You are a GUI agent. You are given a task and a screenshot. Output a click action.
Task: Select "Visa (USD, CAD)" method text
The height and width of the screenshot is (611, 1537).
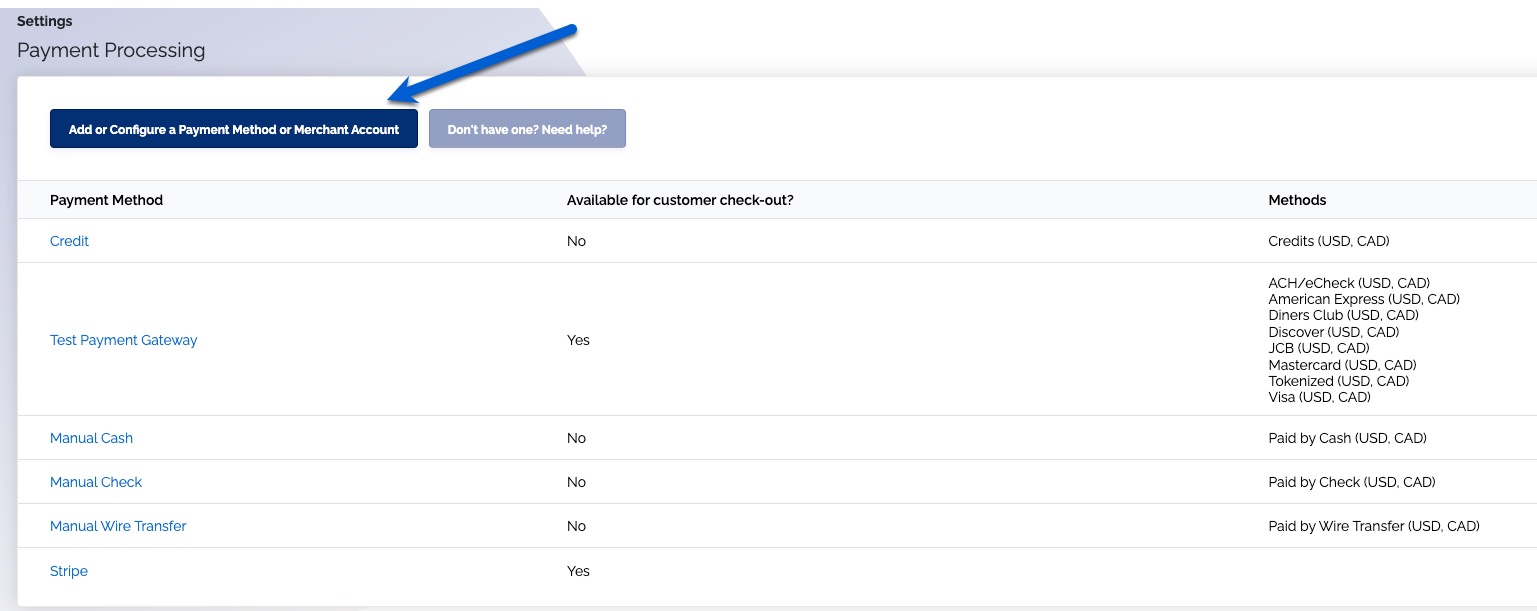pos(1319,397)
